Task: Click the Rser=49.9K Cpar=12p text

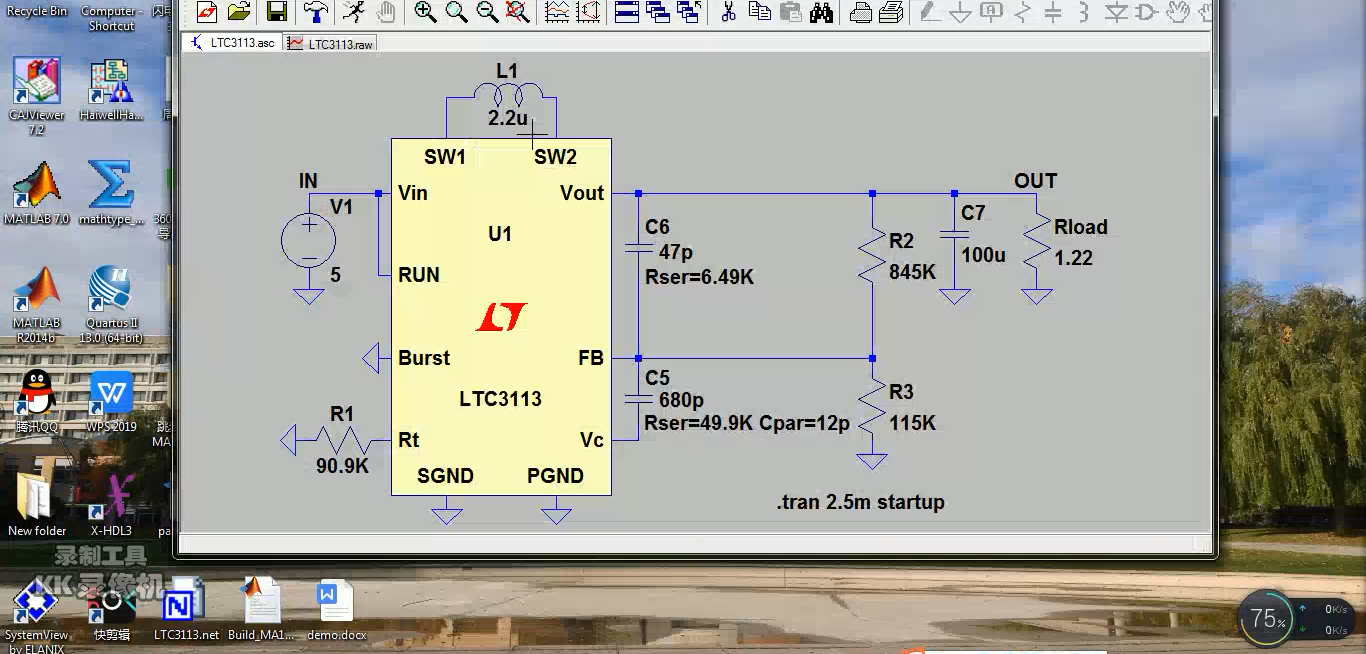Action: click(x=747, y=423)
